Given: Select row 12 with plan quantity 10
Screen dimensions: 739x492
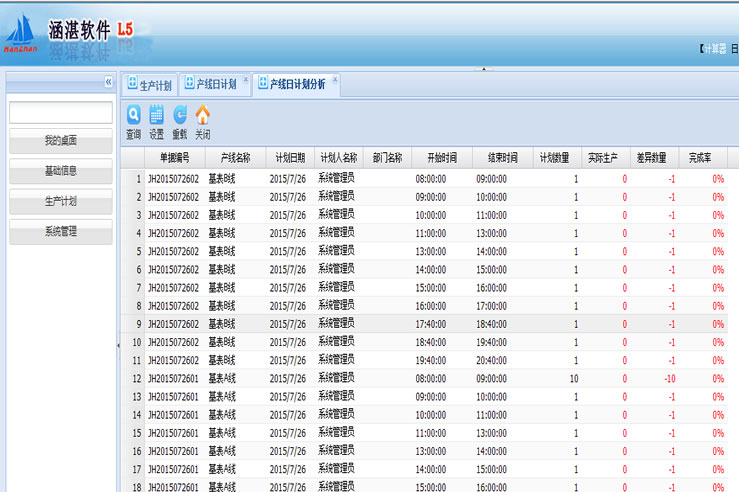Looking at the screenshot, I should [x=400, y=379].
